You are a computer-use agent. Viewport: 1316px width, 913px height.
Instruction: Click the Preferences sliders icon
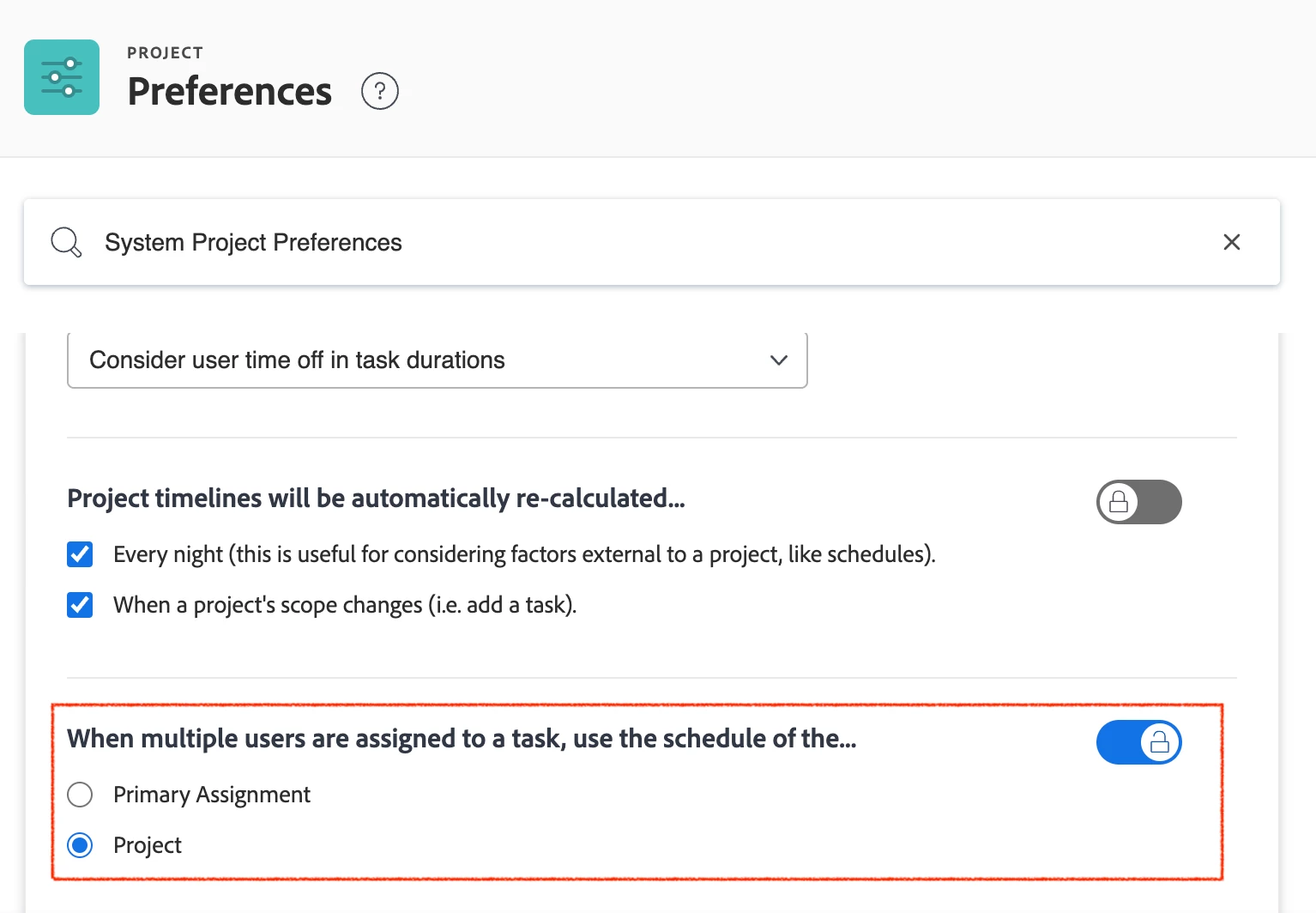tap(62, 77)
